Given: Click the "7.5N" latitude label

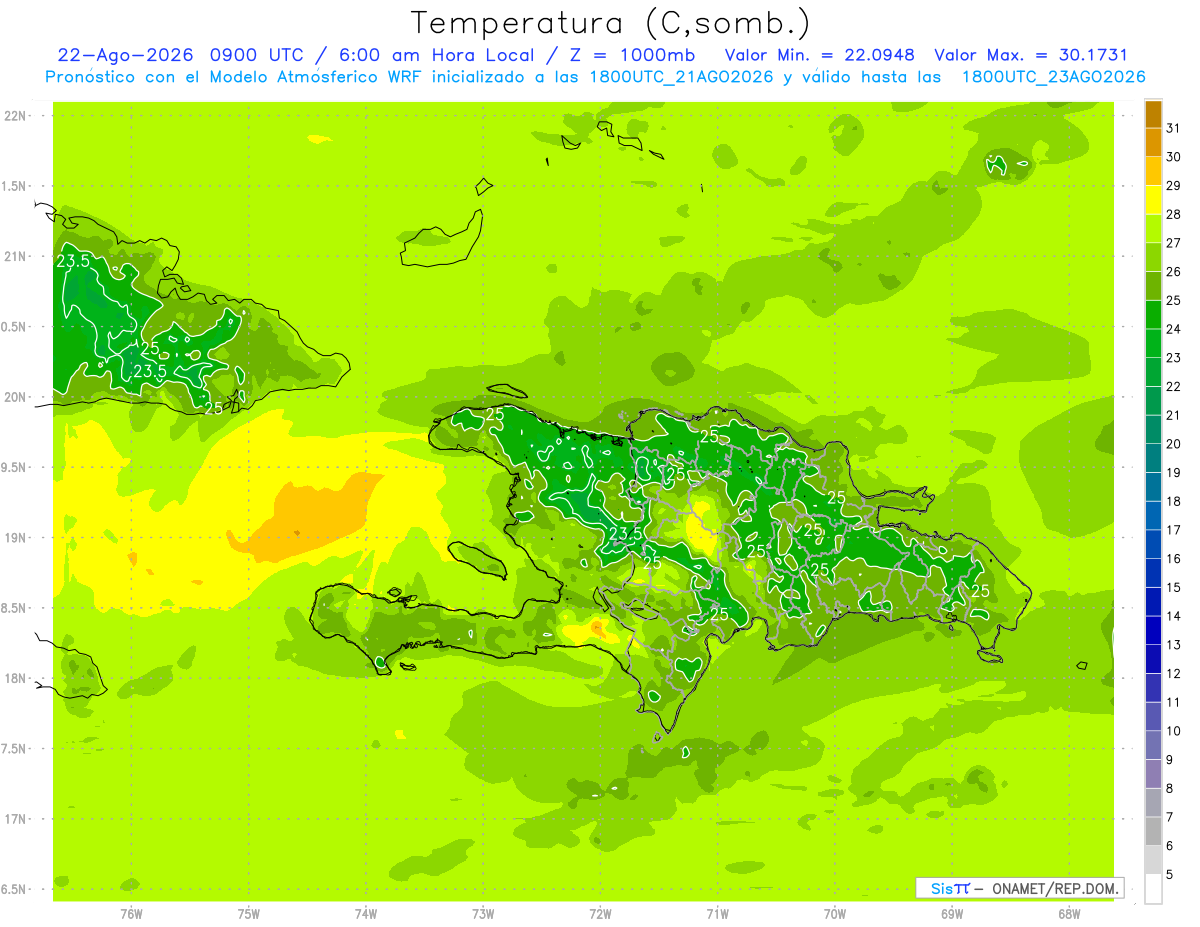Looking at the screenshot, I should pos(15,749).
